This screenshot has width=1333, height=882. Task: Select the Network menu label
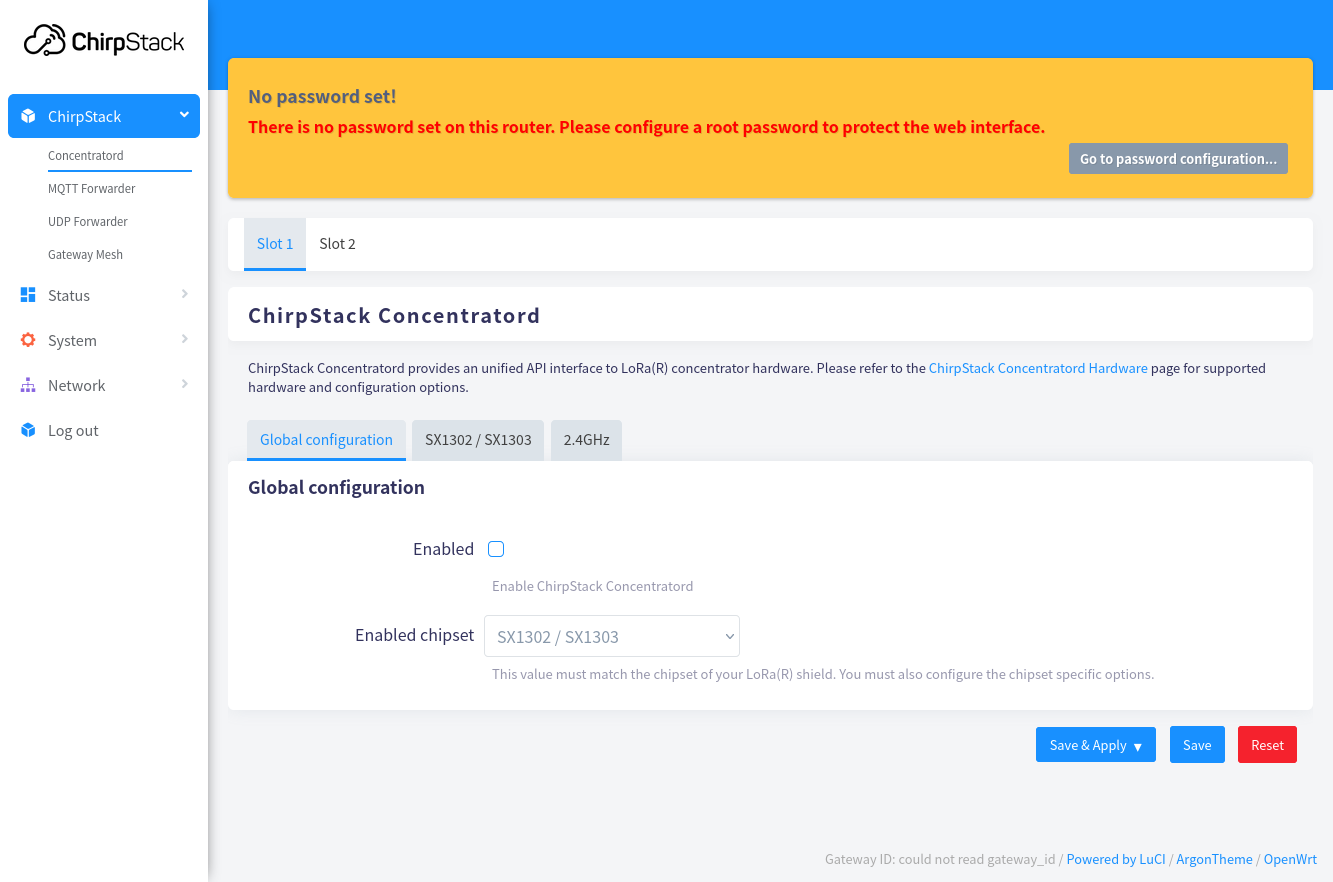tap(76, 386)
